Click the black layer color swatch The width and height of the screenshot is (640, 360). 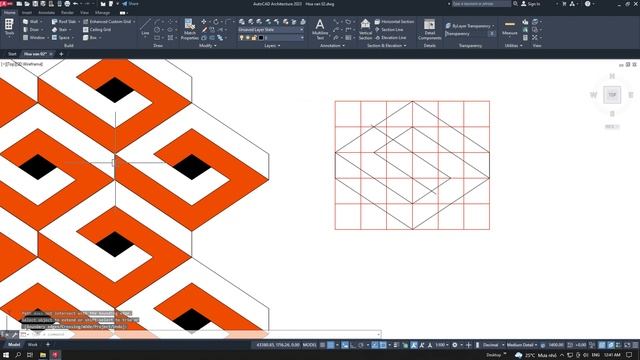(260, 38)
